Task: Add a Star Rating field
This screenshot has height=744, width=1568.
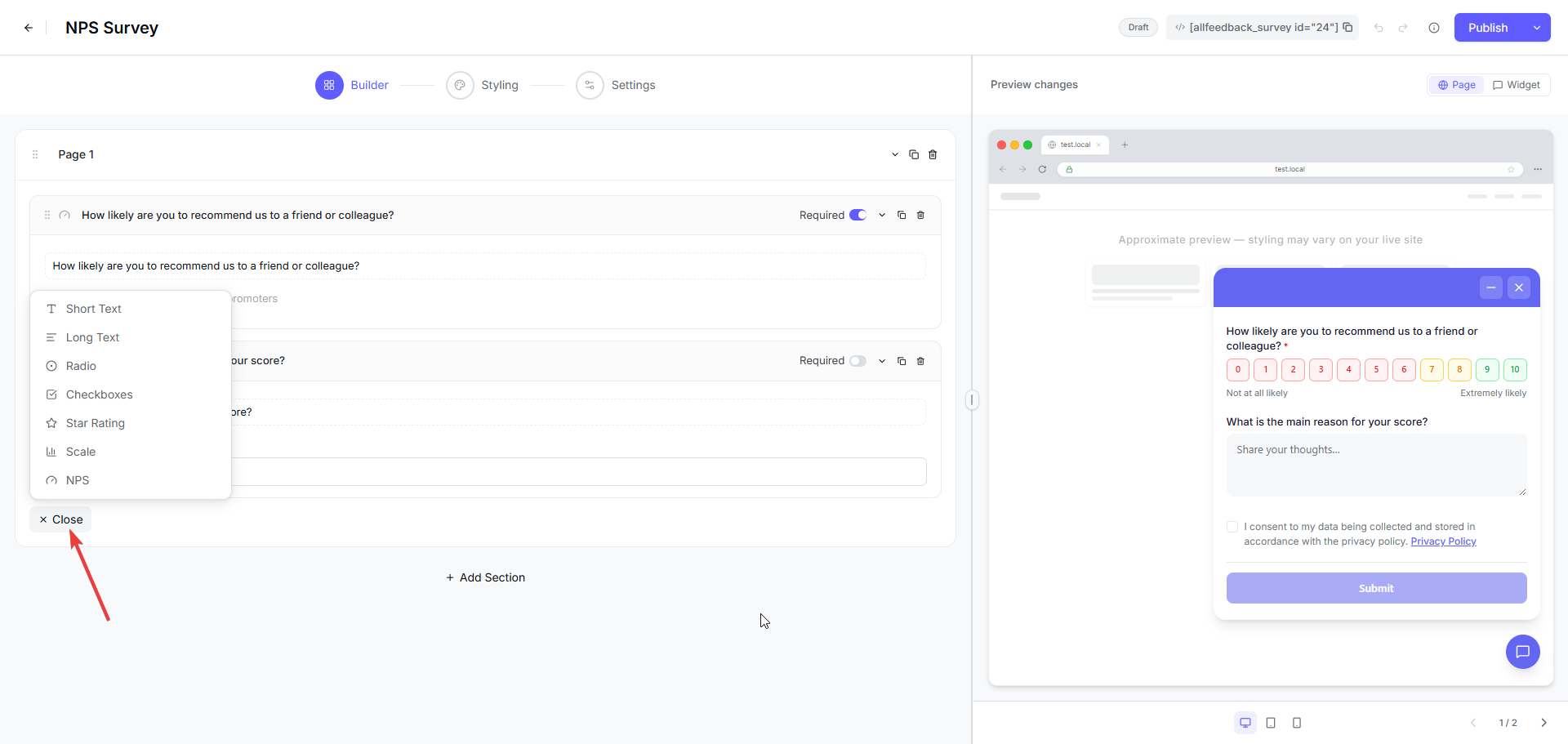Action: pyautogui.click(x=131, y=423)
